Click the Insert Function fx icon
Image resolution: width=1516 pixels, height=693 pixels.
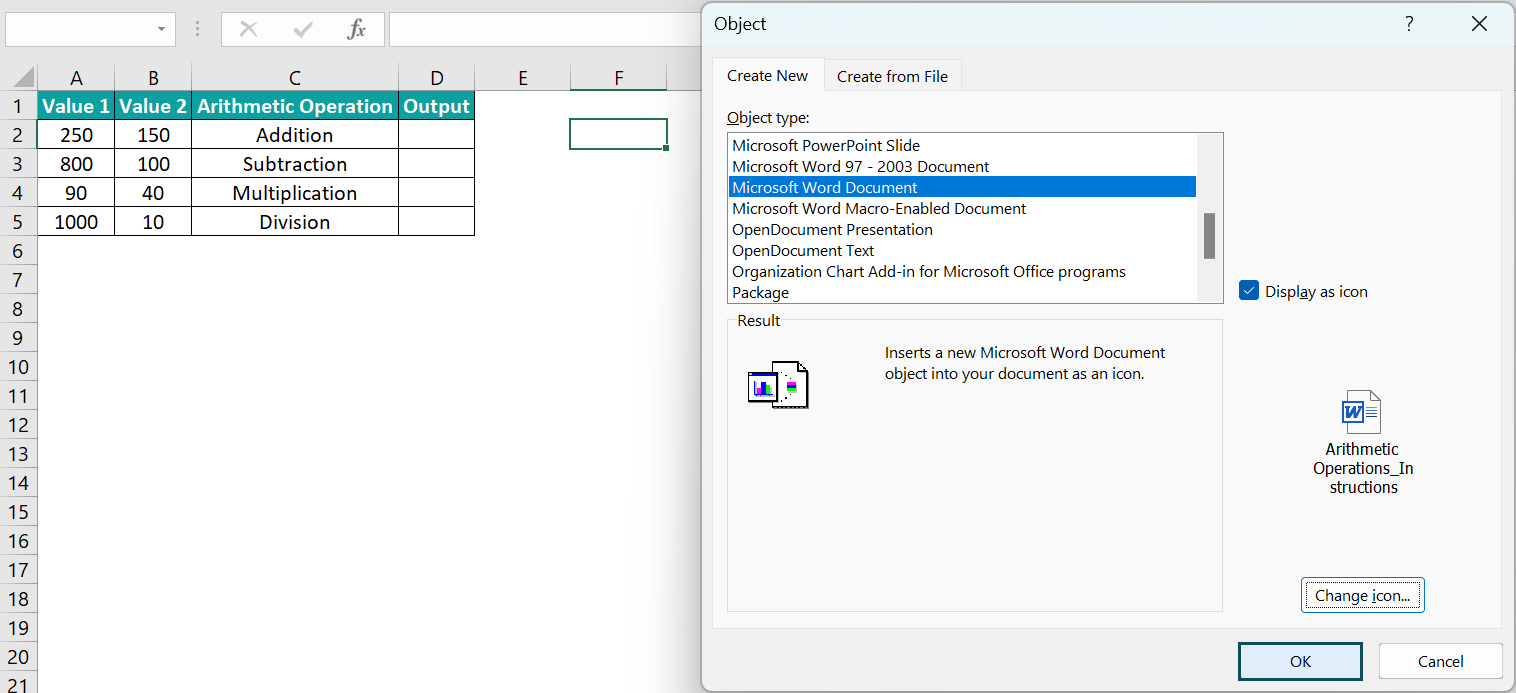click(356, 30)
